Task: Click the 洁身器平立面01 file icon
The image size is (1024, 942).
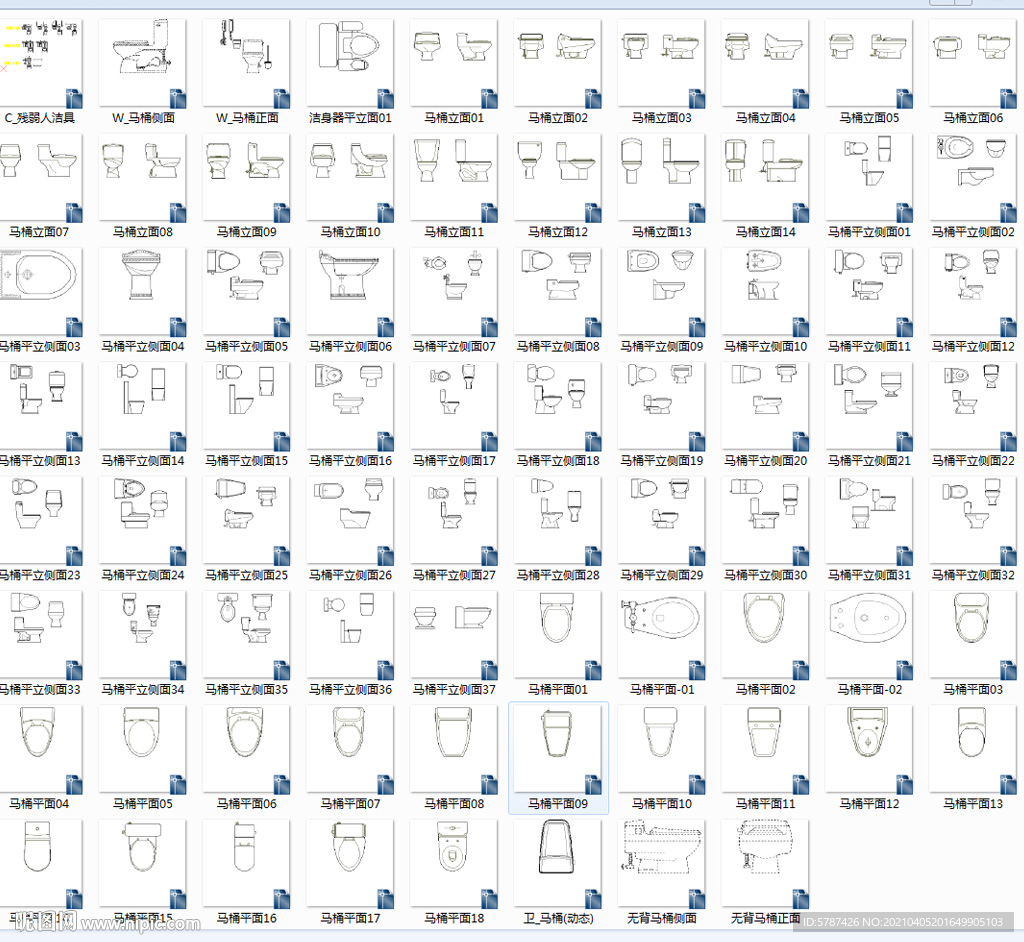Action: point(351,63)
